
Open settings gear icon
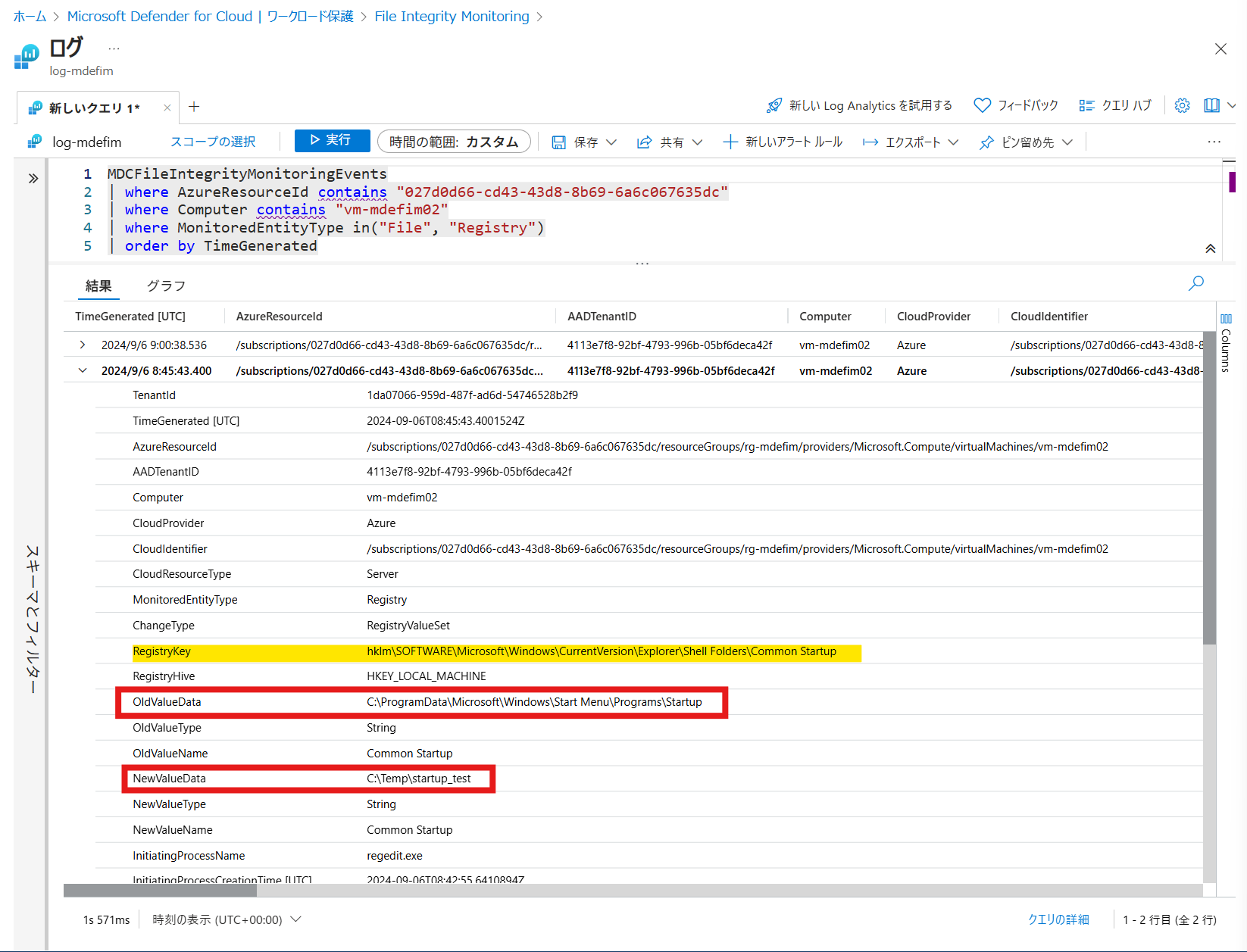click(1182, 105)
